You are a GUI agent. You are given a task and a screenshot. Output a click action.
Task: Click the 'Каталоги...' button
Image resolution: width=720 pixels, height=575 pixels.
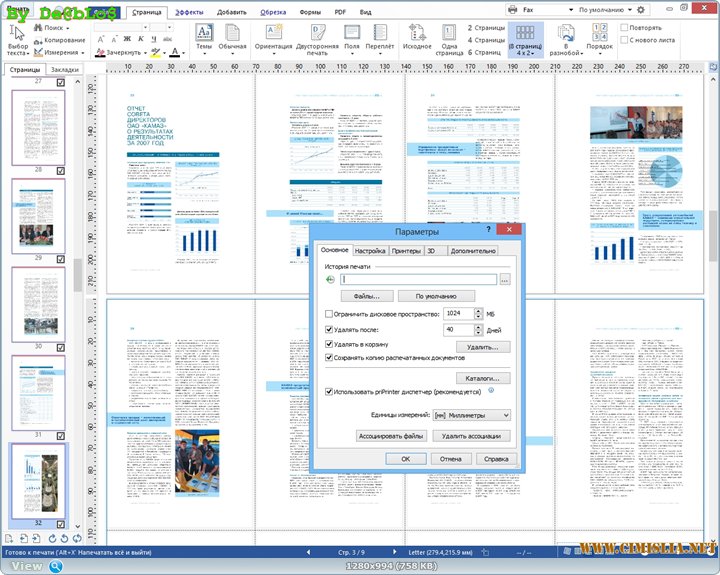(x=483, y=379)
